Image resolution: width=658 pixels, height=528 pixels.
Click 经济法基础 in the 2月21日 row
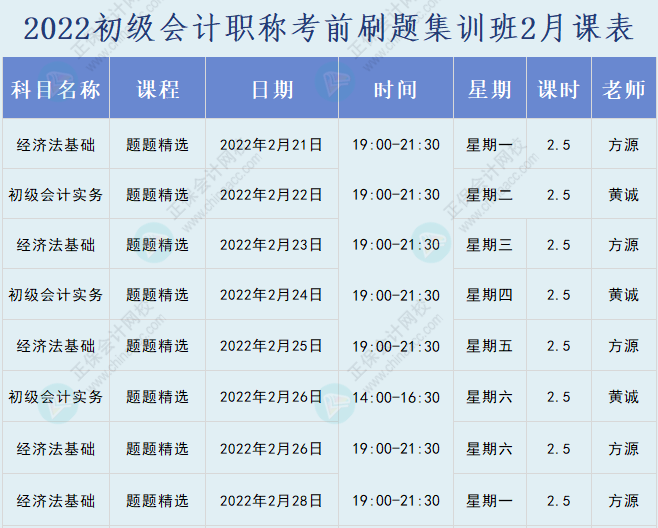pyautogui.click(x=56, y=145)
